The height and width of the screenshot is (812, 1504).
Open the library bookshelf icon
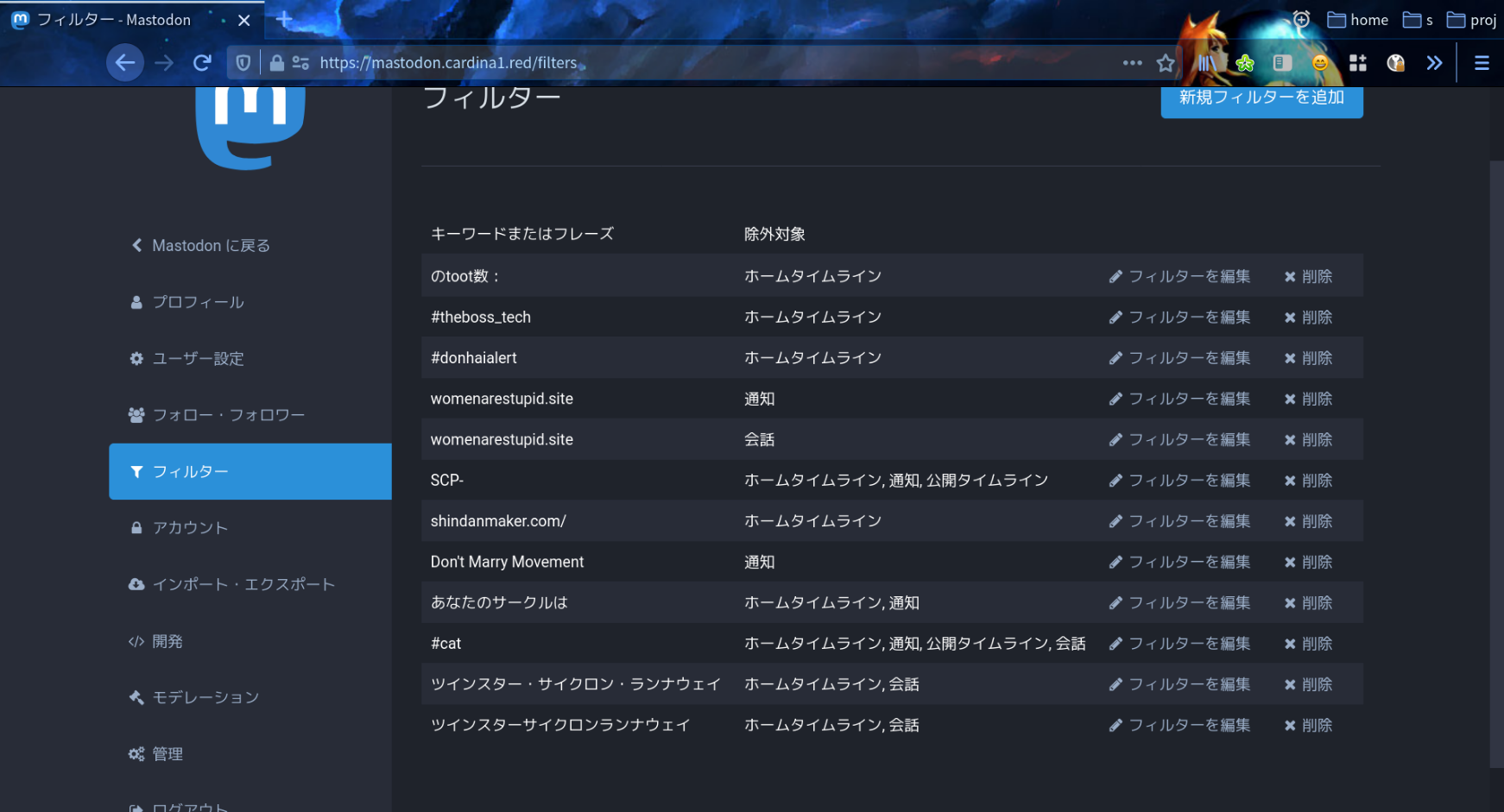click(x=1206, y=63)
